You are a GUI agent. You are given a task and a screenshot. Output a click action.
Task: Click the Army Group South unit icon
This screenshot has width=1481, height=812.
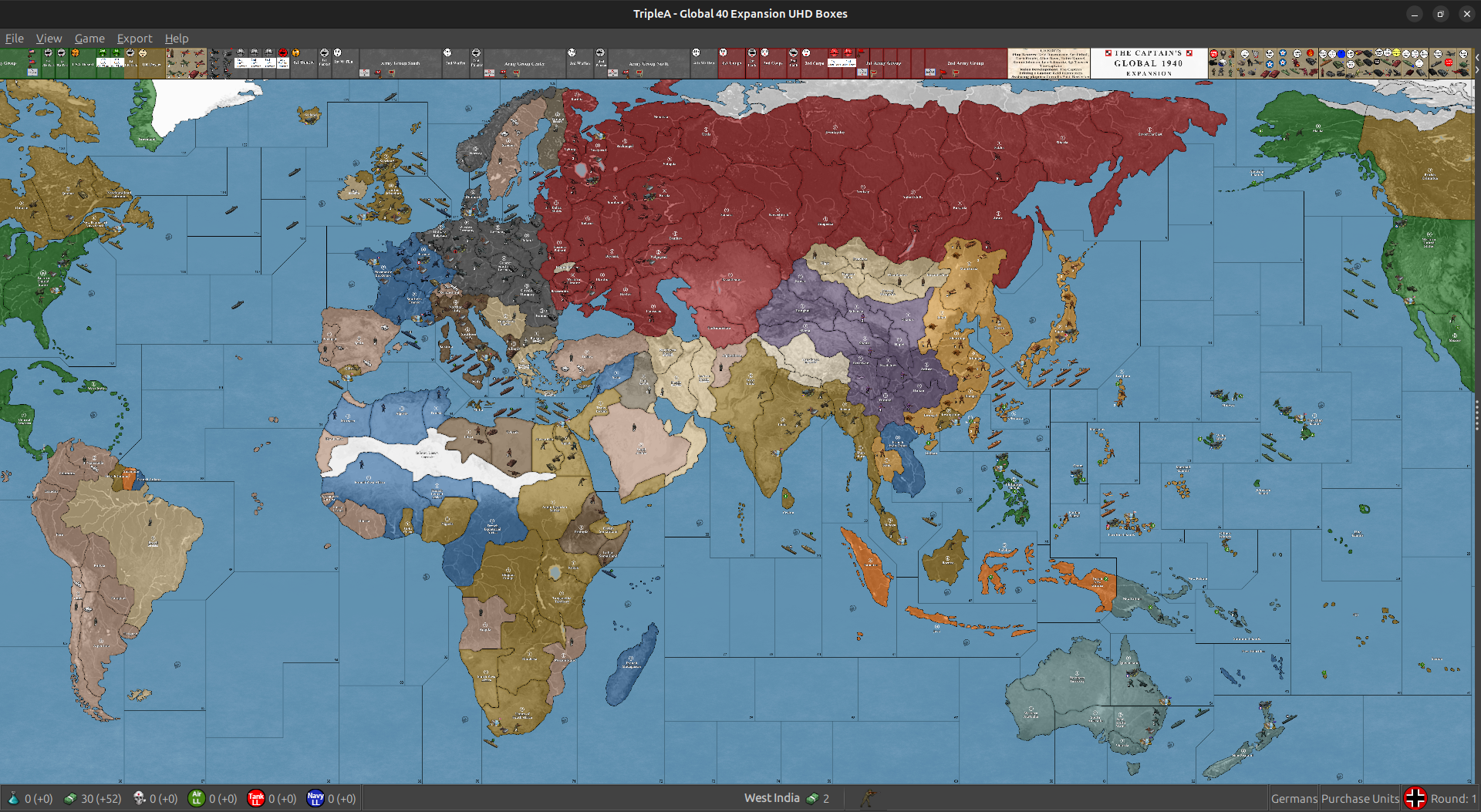coord(399,63)
